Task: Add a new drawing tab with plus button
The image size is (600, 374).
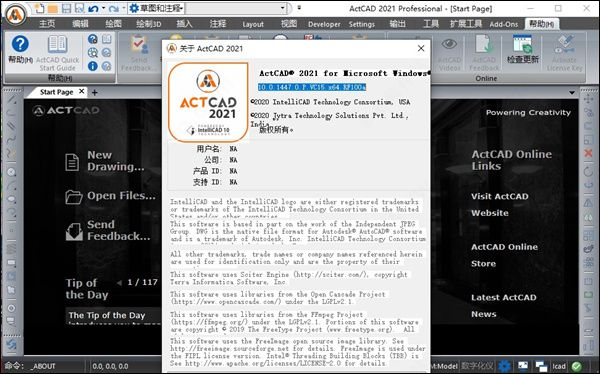Action: coord(95,92)
